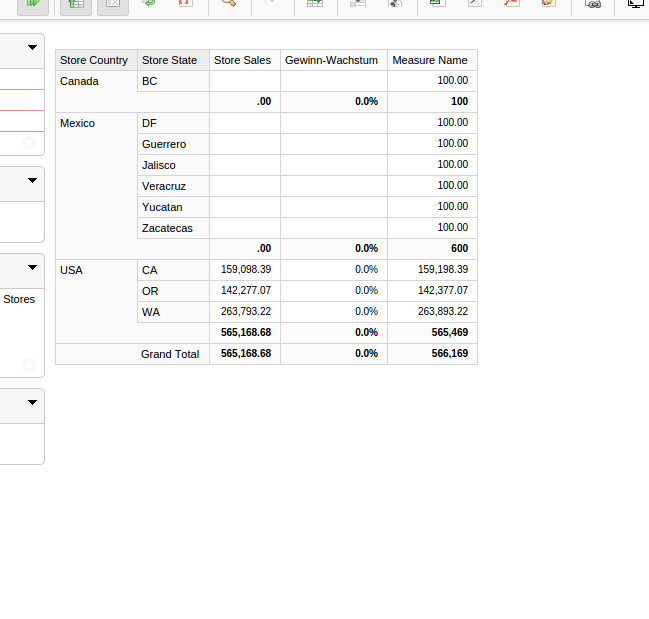The width and height of the screenshot is (649, 619).
Task: Select the Jalisco state cell
Action: pyautogui.click(x=173, y=165)
